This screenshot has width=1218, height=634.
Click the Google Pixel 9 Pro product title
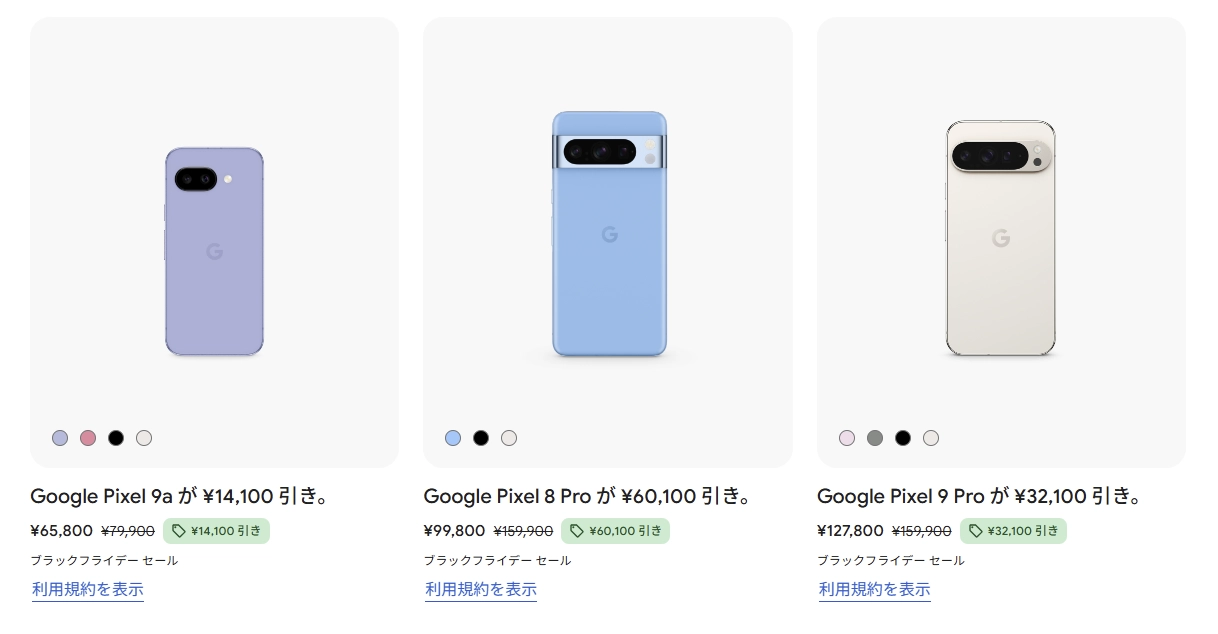pyautogui.click(x=979, y=496)
